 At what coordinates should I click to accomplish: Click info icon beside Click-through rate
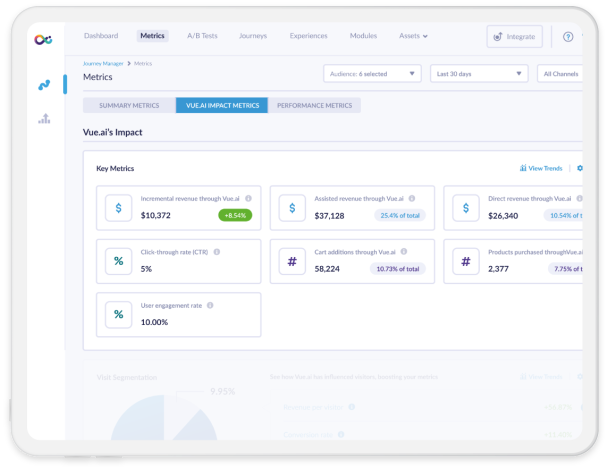point(217,252)
